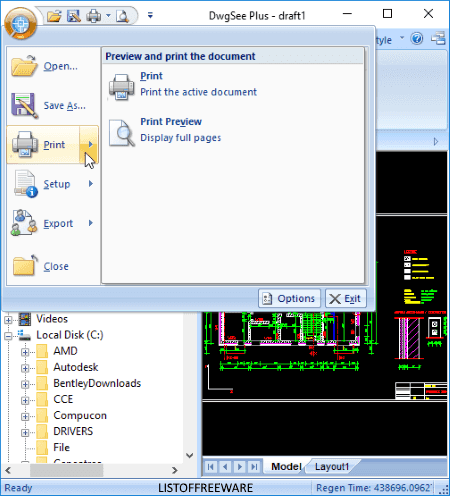Image resolution: width=450 pixels, height=496 pixels.
Task: Expand the Autodesk folder node
Action: pyautogui.click(x=25, y=368)
